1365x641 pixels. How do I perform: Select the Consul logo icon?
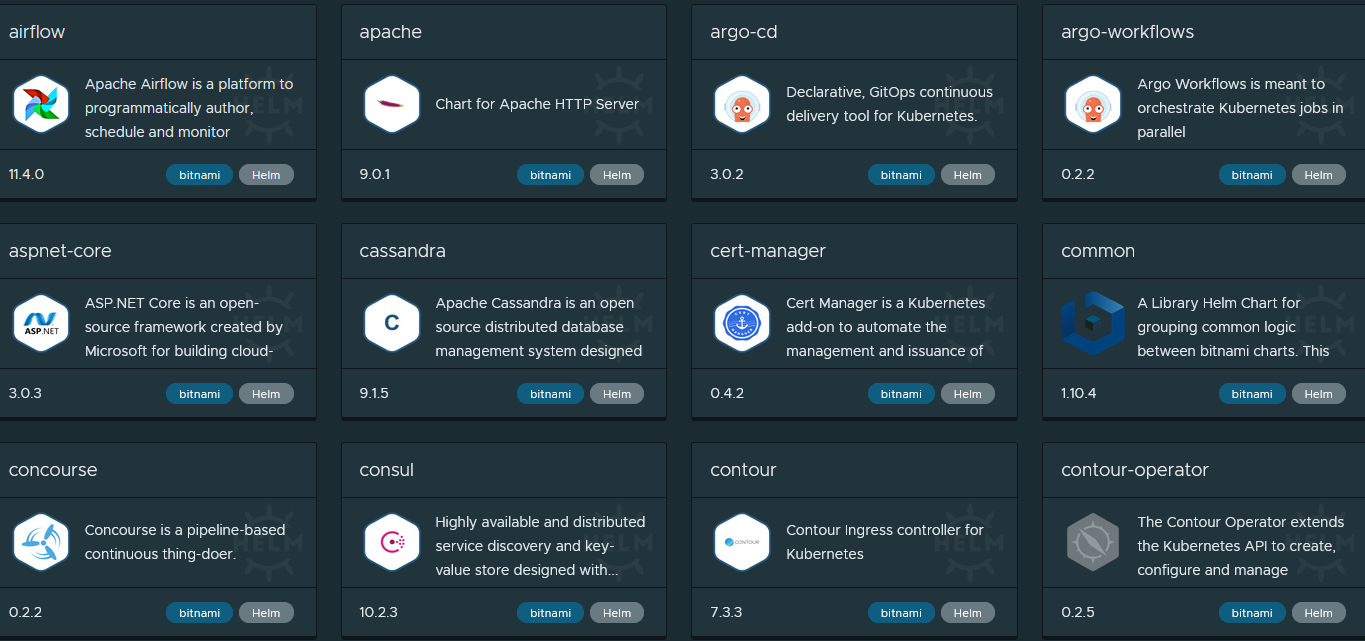(392, 542)
